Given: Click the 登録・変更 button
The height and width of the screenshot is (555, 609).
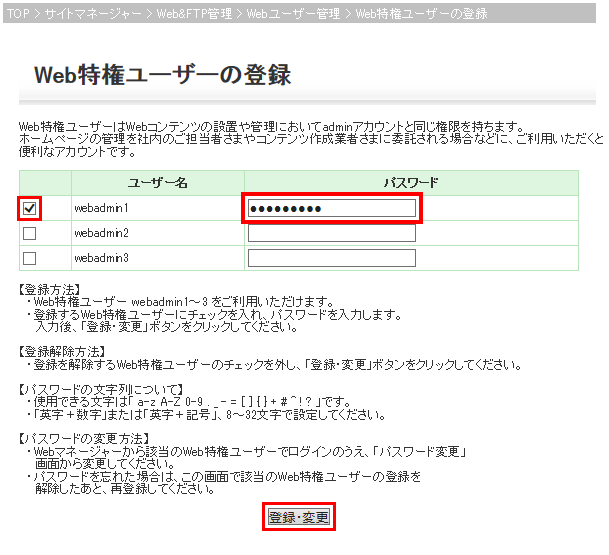Looking at the screenshot, I should coord(299,517).
